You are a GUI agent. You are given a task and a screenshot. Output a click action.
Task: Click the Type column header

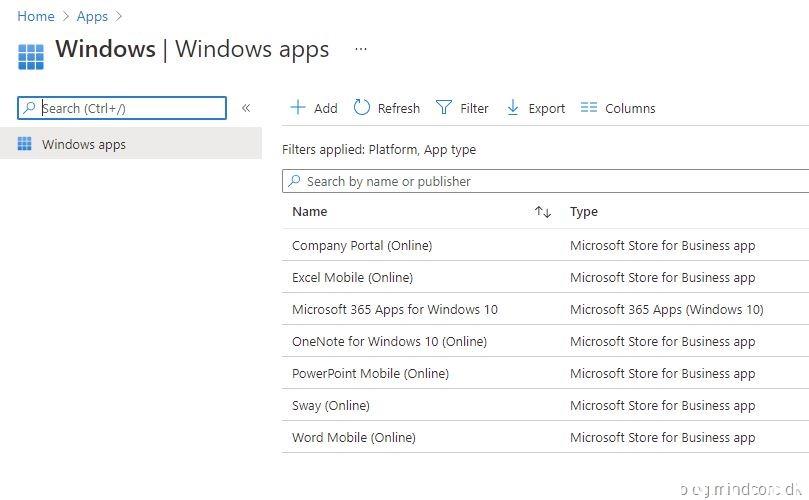(x=584, y=212)
